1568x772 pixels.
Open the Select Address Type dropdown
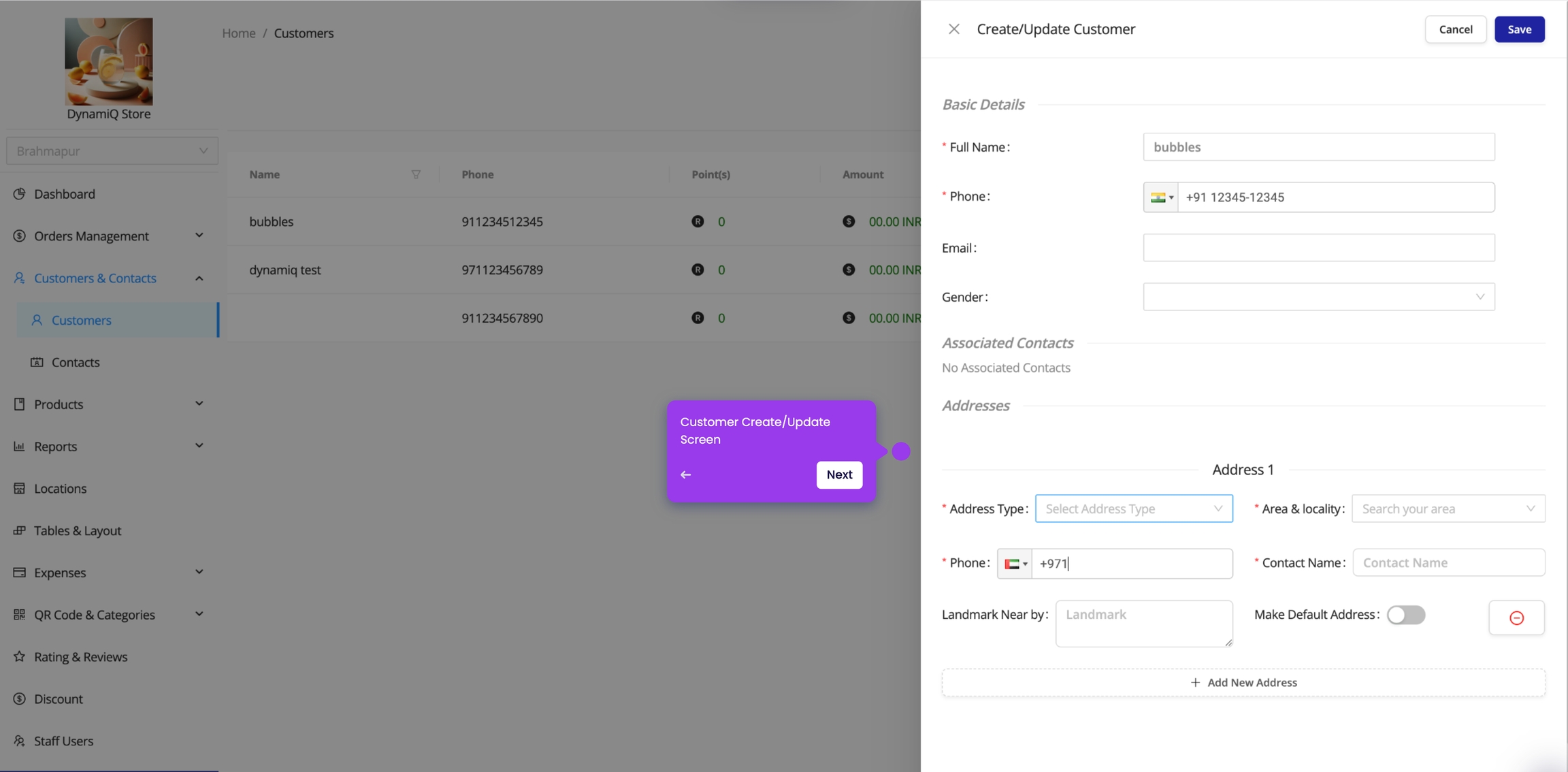pos(1133,509)
